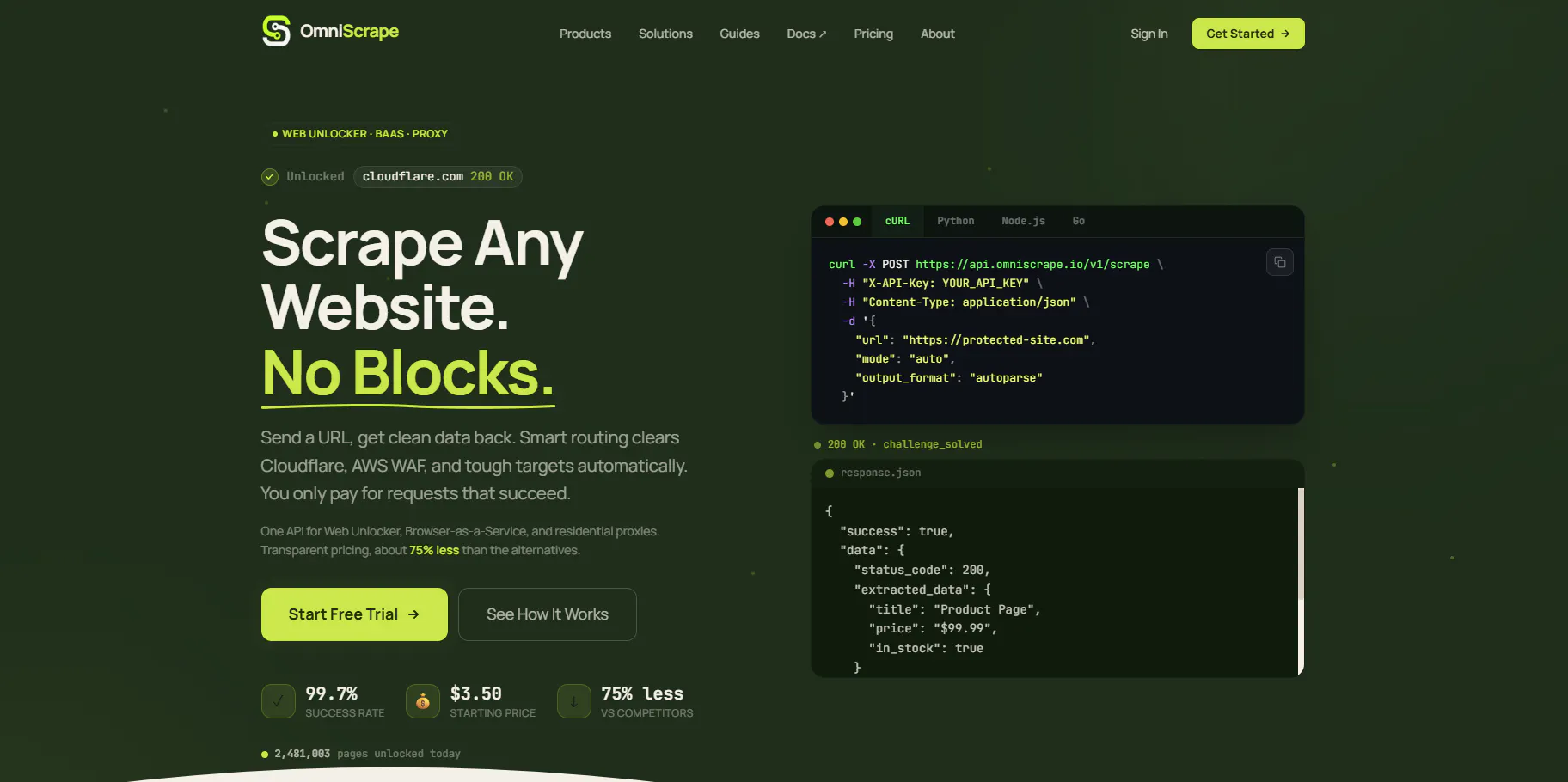Screen dimensions: 1568x782
Task: Click the 2,481,003 pages unlocked counter
Action: click(361, 754)
